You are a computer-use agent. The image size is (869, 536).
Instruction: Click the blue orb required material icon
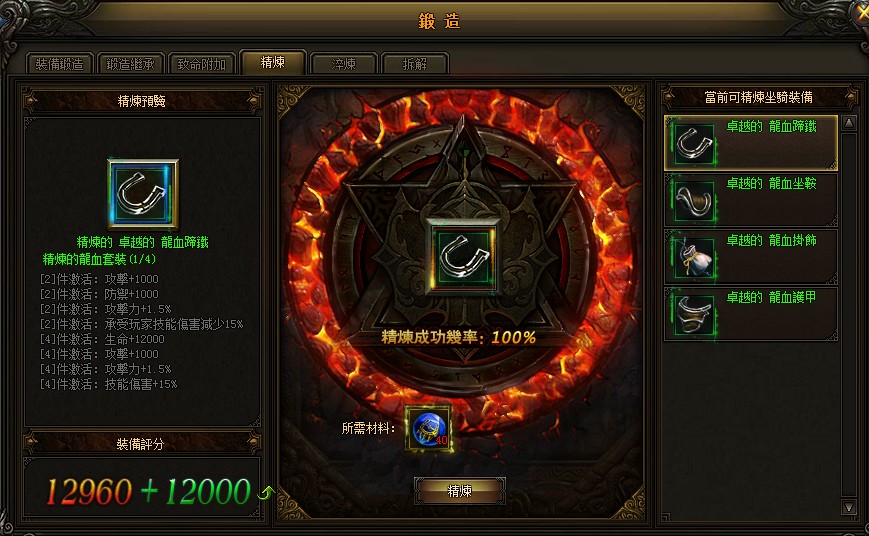(429, 428)
